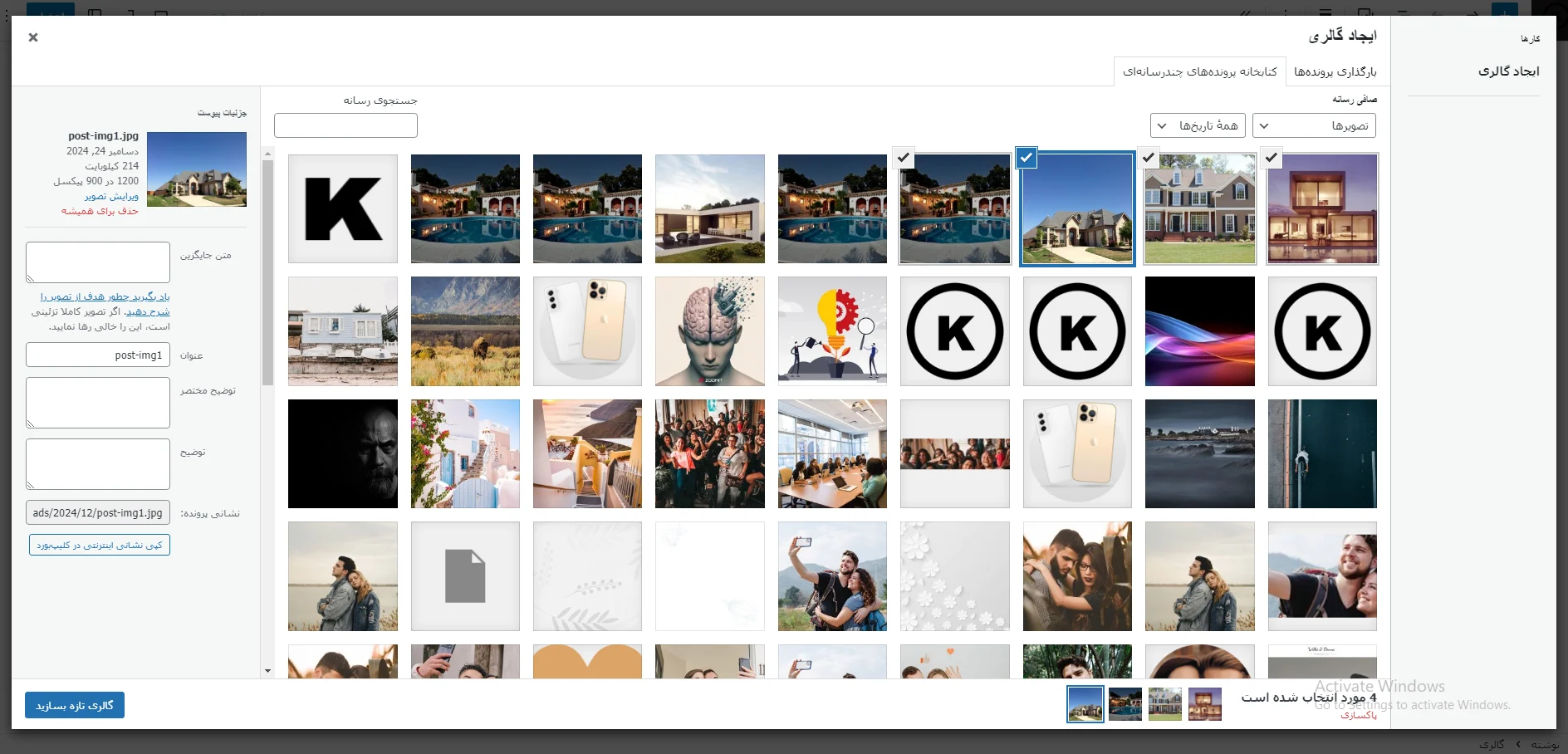Click گالری تازه بسازید create gallery button
Screen dimensions: 1568x754
coord(75,705)
